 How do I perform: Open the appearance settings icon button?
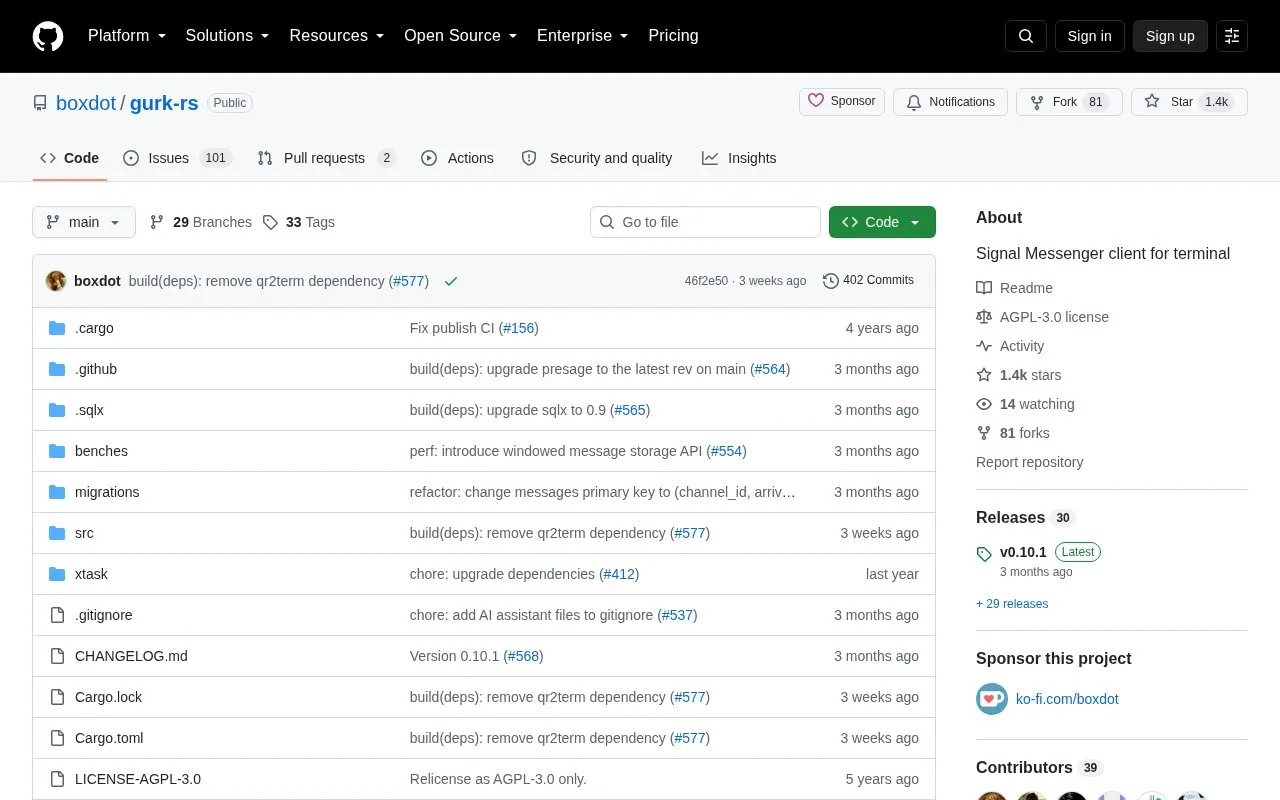pyautogui.click(x=1232, y=36)
